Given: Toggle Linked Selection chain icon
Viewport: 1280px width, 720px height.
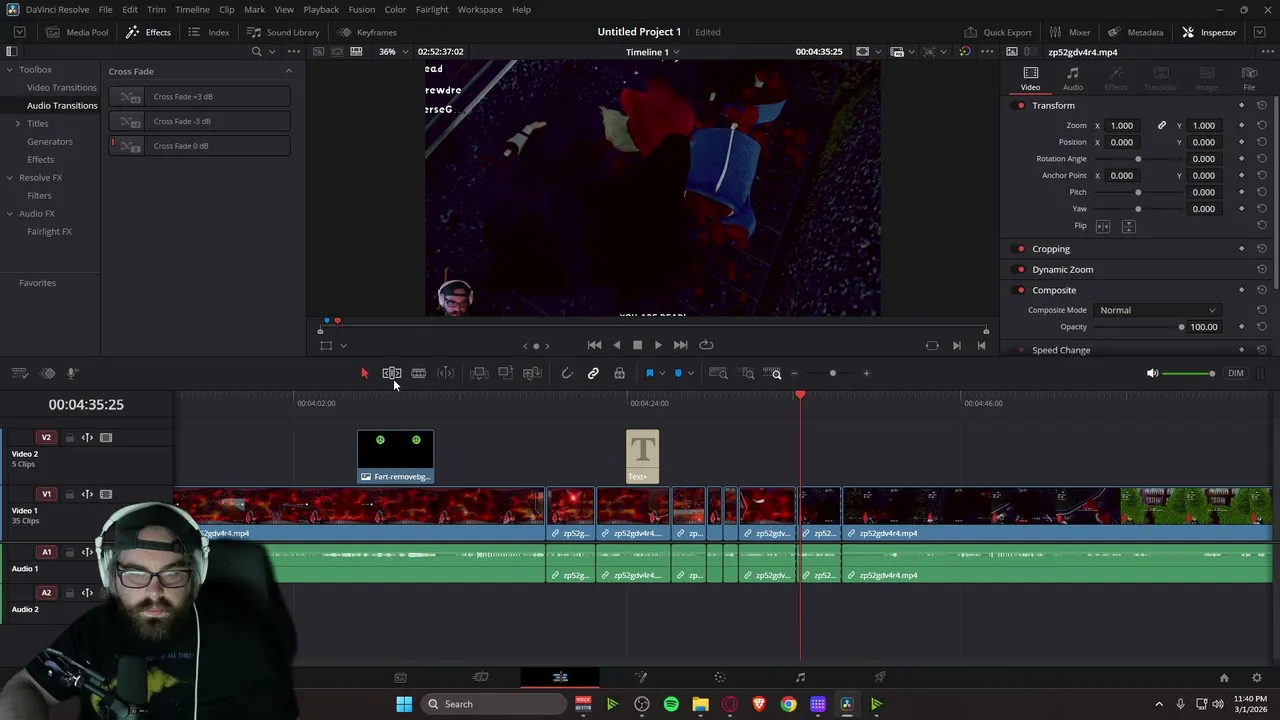Looking at the screenshot, I should (593, 373).
